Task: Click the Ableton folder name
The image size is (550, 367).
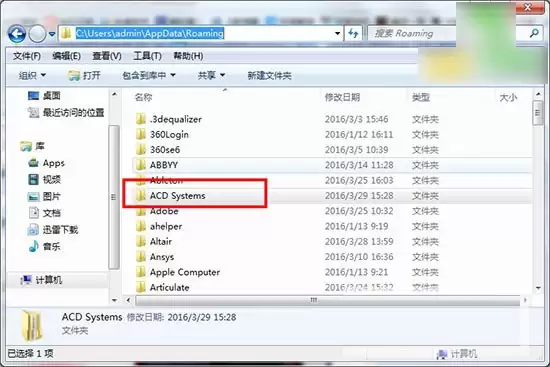Action: coord(166,180)
